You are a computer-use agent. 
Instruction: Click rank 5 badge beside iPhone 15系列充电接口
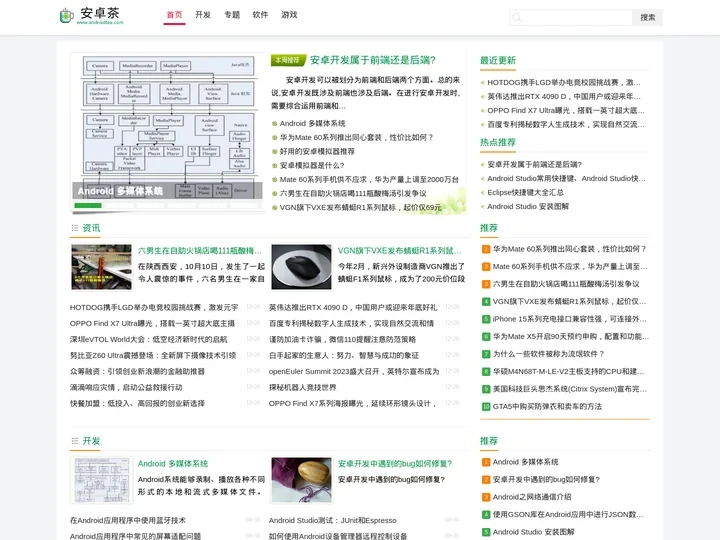click(486, 319)
